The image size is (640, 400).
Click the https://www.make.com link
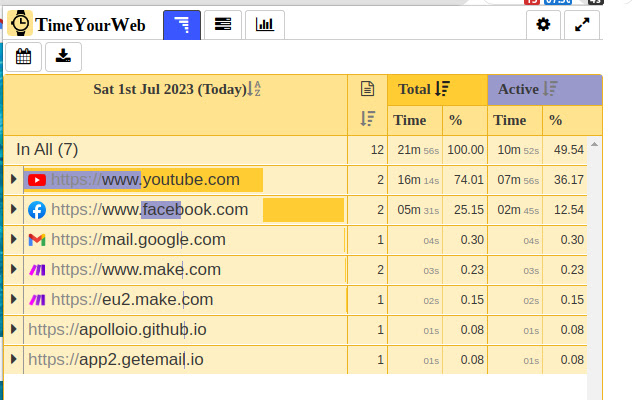136,270
